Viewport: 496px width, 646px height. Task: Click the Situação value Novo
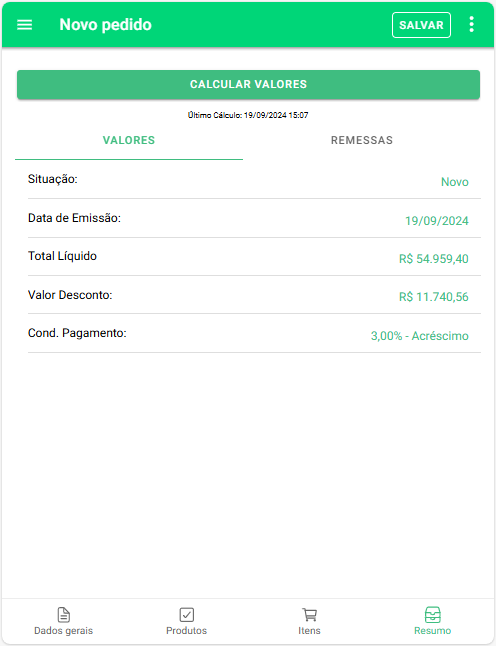pos(455,182)
